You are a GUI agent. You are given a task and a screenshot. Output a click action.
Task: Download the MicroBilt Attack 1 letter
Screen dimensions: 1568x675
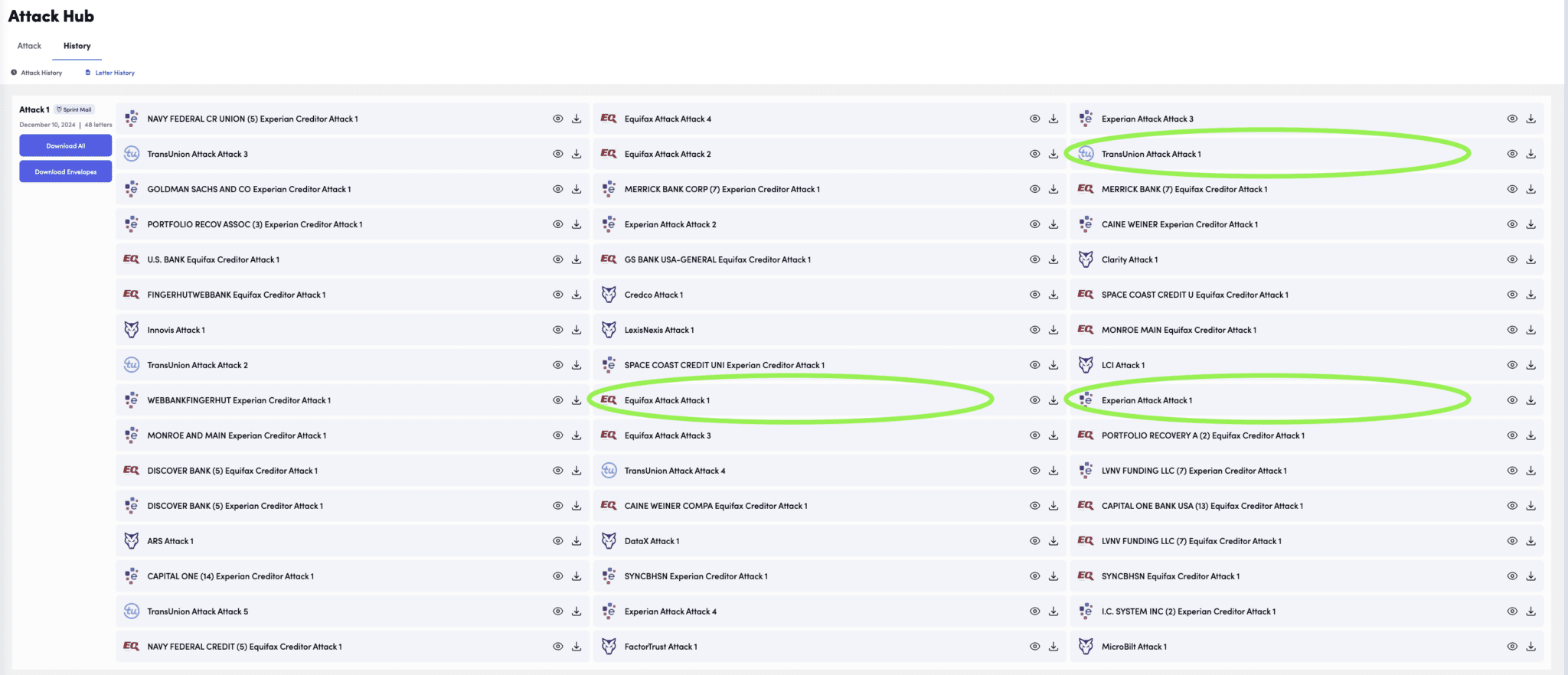tap(1530, 647)
